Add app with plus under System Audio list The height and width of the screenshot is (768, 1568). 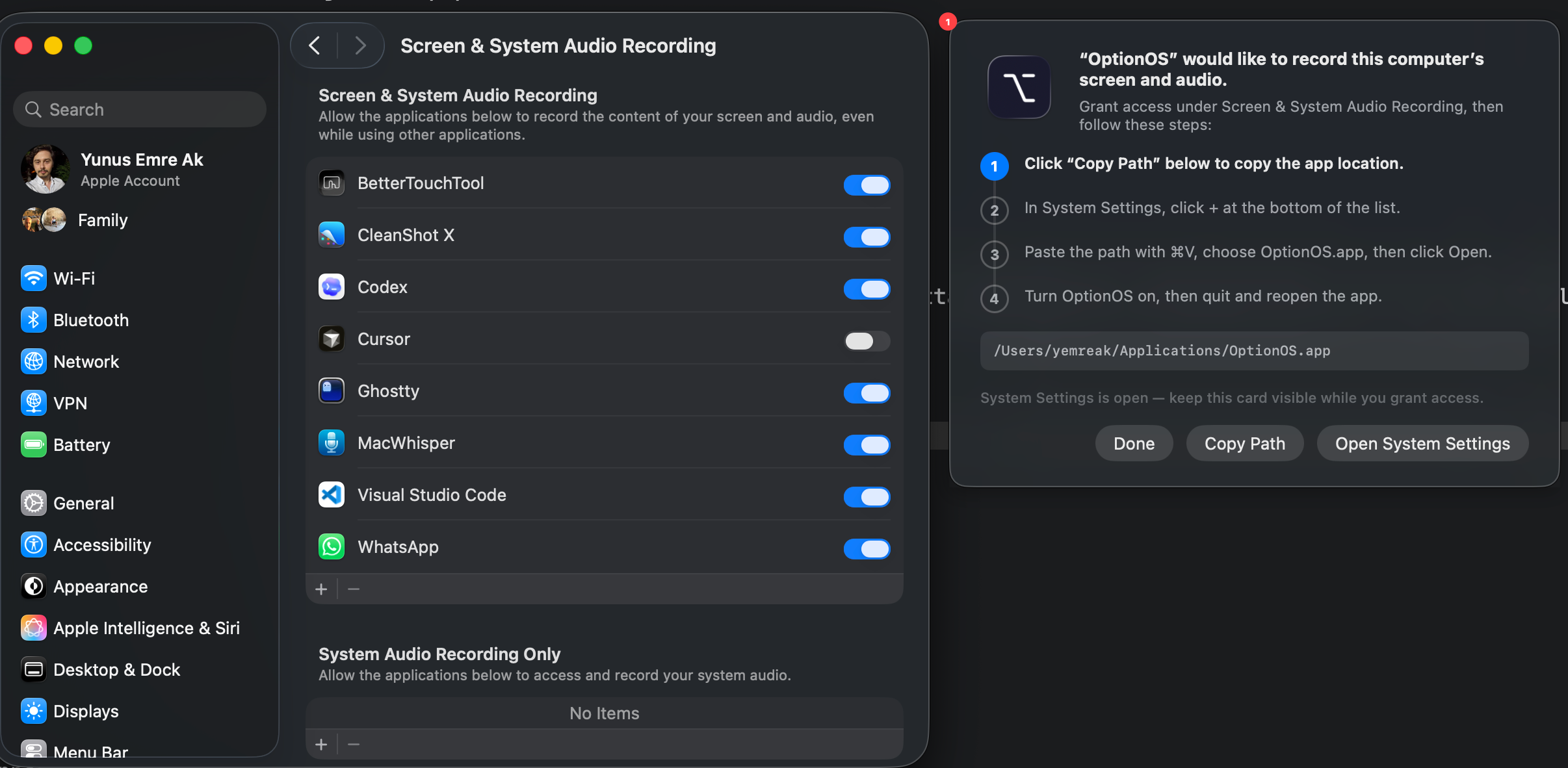[321, 745]
